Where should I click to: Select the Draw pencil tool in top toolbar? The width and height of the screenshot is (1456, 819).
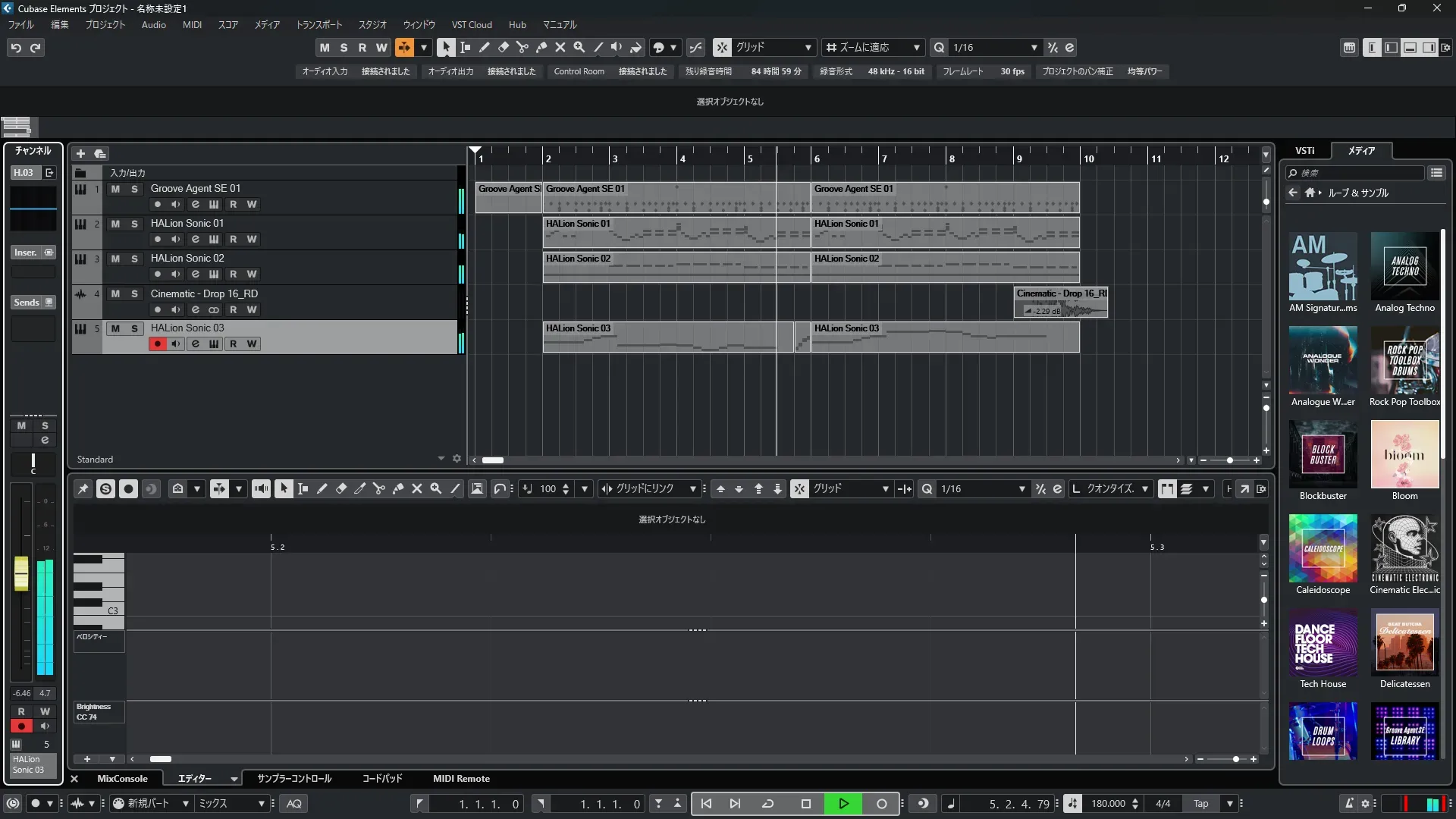484,47
